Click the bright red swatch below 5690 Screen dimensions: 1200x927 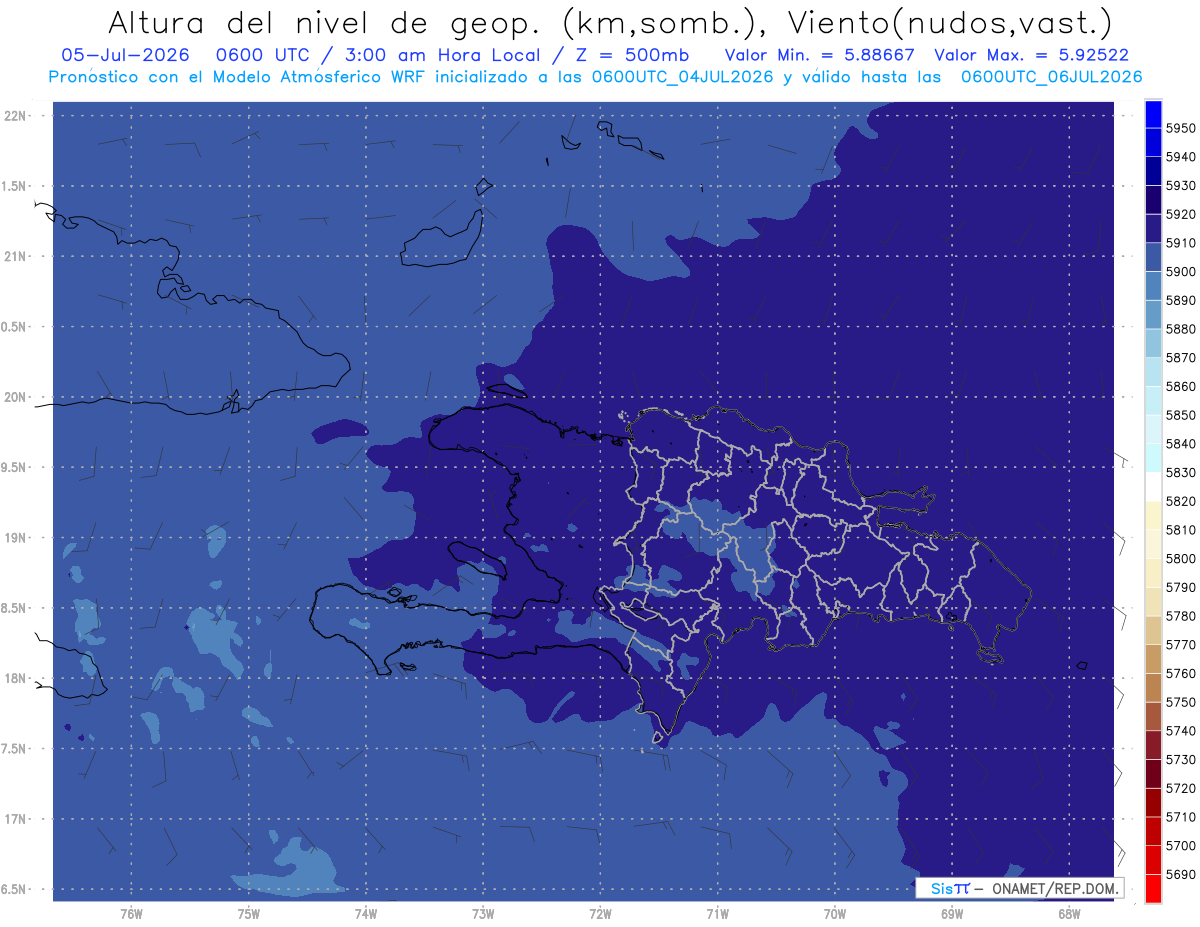[1152, 888]
